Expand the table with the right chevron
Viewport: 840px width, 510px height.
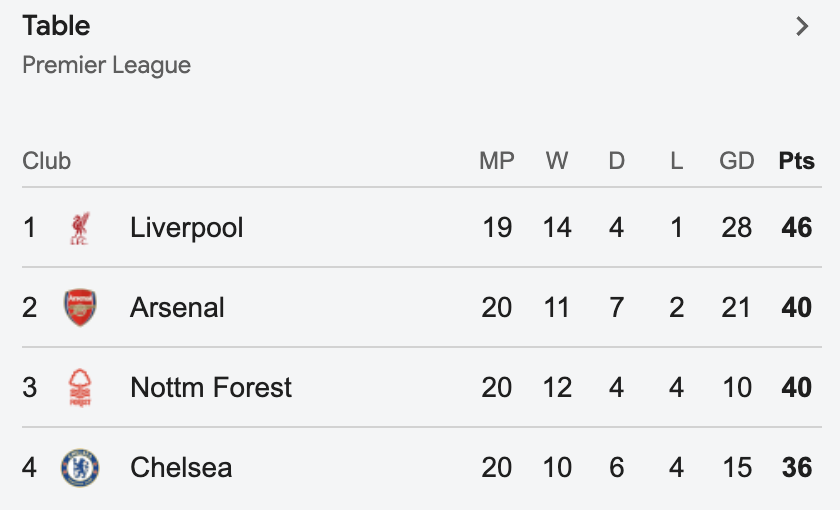pyautogui.click(x=802, y=26)
